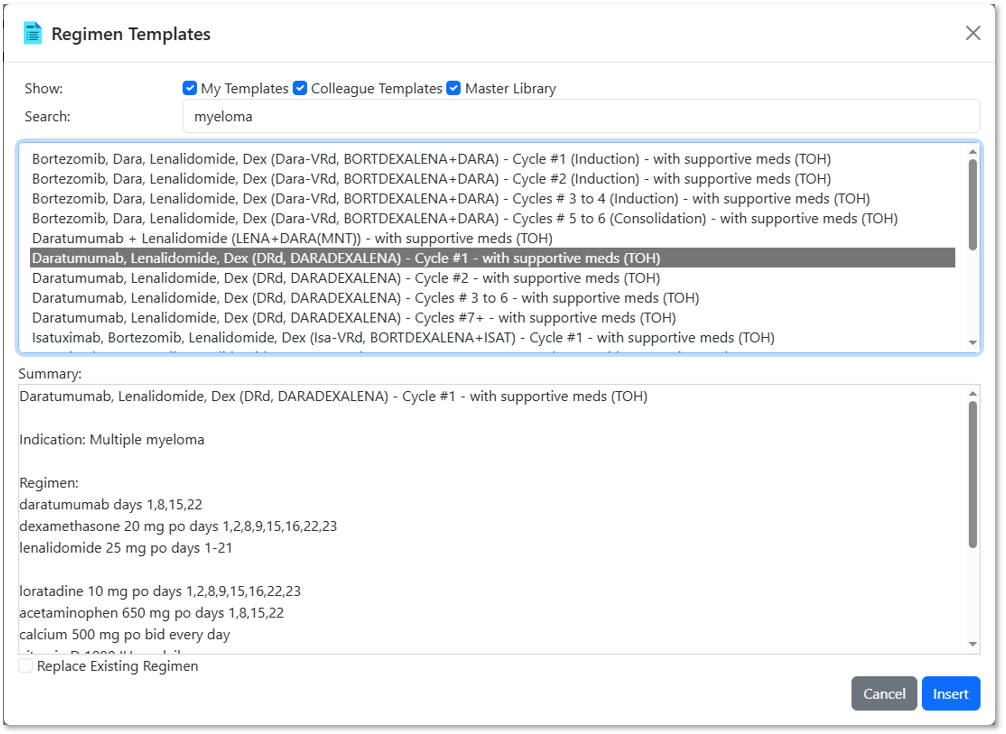Click the 'Show:' label
This screenshot has width=1006, height=734.
click(x=44, y=89)
